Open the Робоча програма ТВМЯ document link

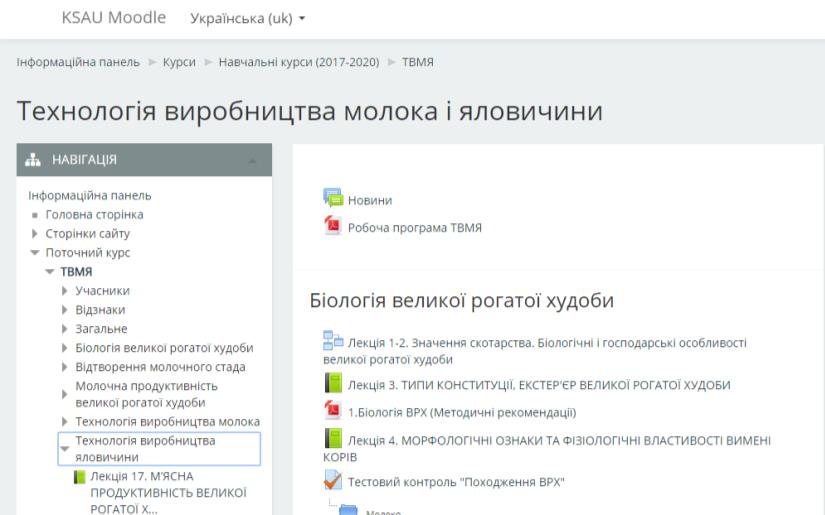tap(415, 228)
